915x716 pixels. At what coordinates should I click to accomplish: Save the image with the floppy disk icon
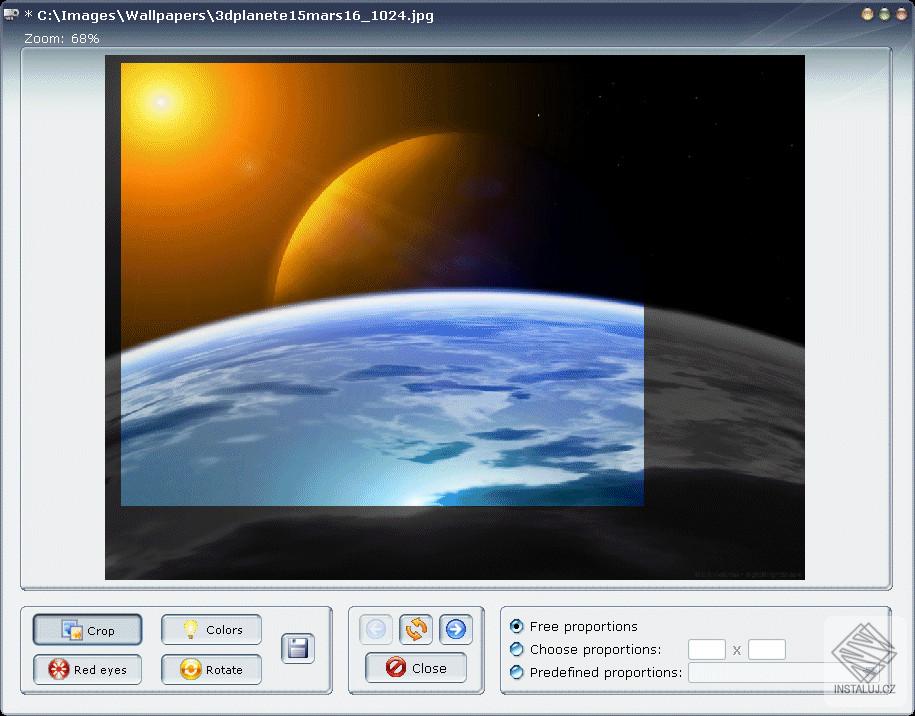tap(297, 649)
